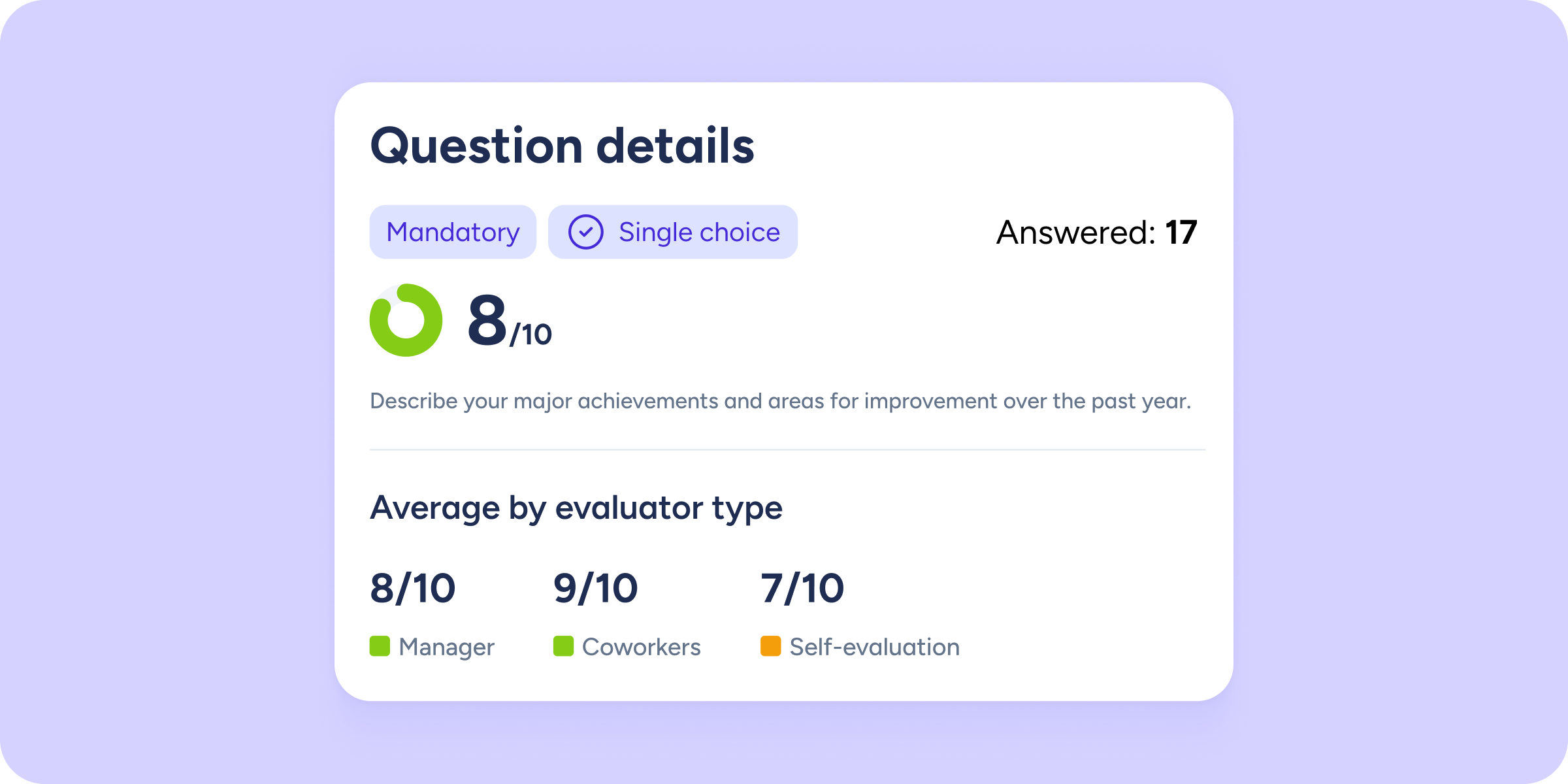
Task: Click the green swatch beside Coworkers
Action: pos(563,646)
